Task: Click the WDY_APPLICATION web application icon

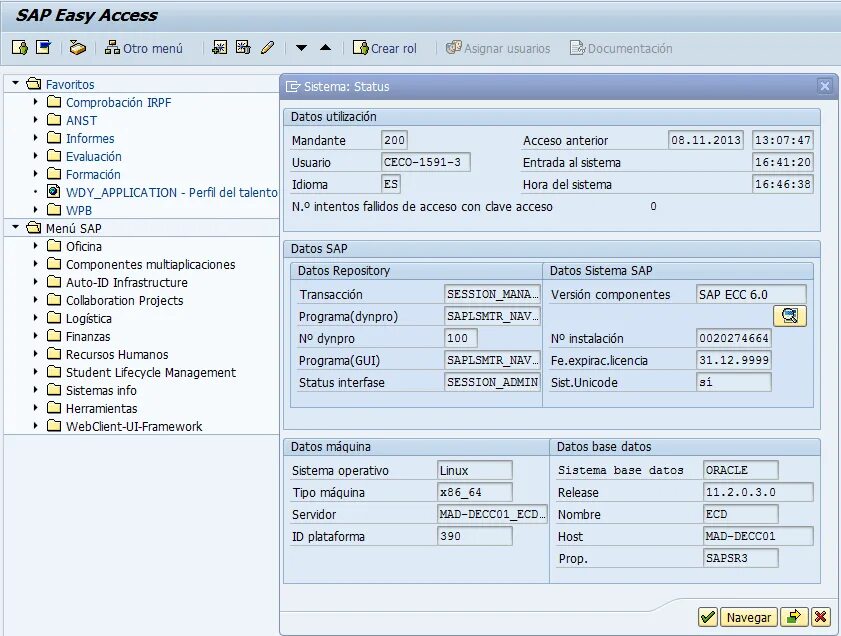Action: pyautogui.click(x=53, y=191)
